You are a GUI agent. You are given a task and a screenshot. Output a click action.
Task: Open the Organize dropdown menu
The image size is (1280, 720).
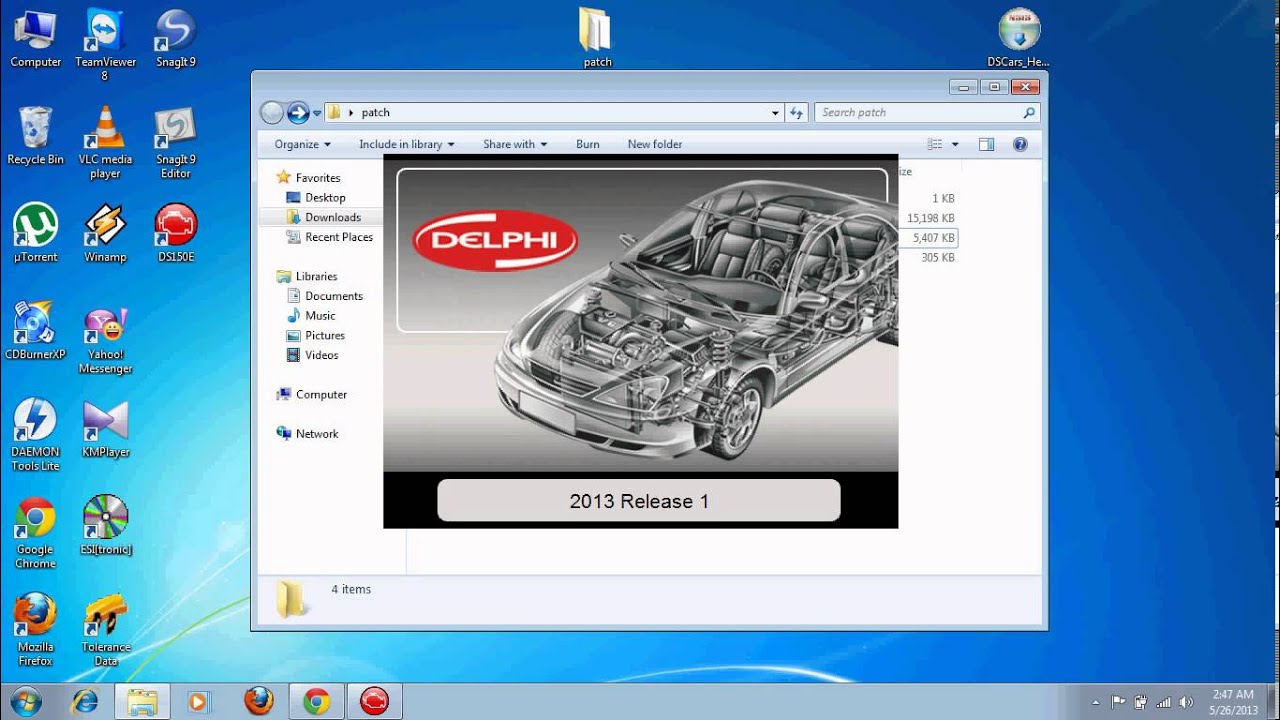[302, 144]
